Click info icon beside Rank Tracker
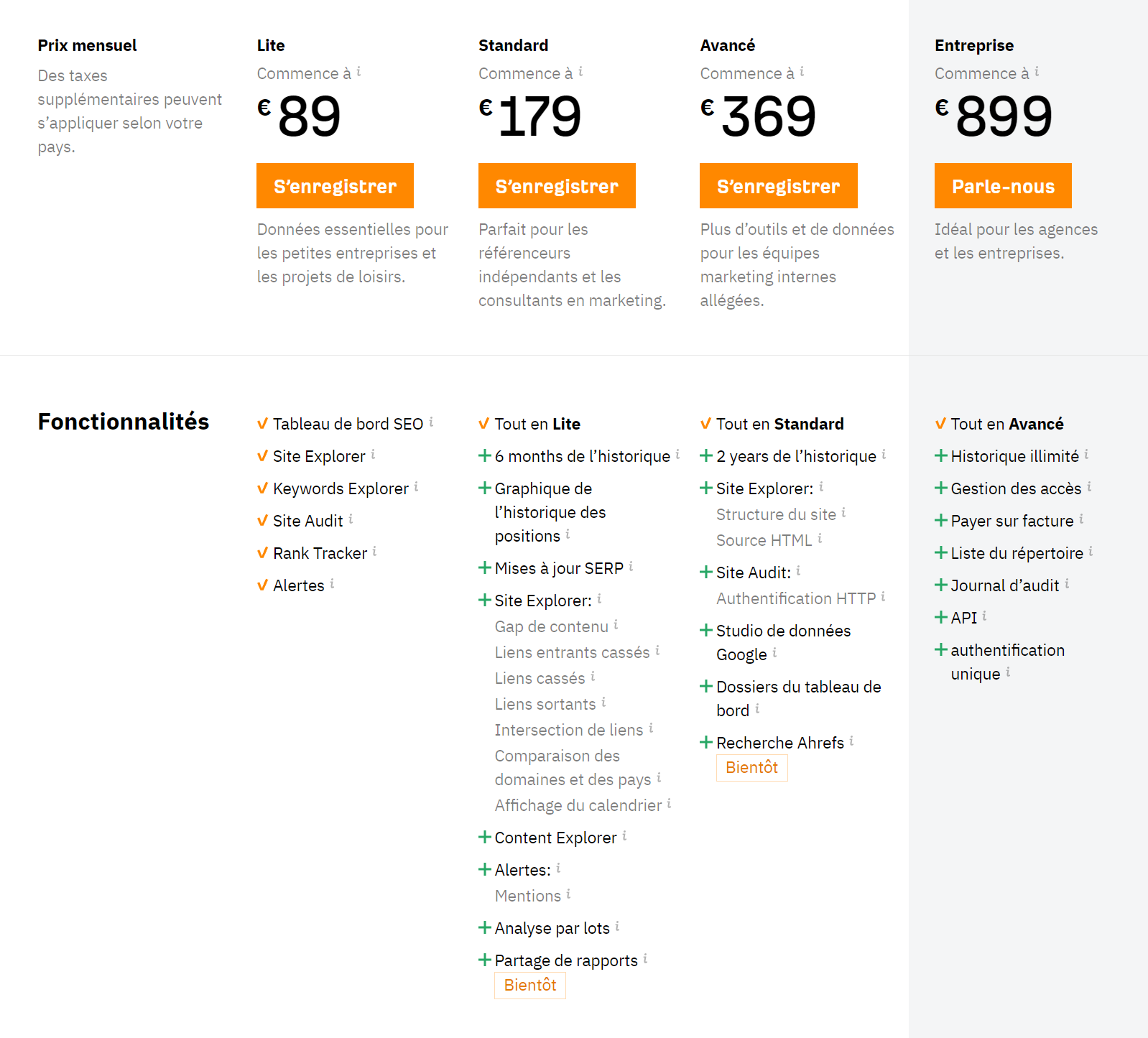The image size is (1148, 1038). click(x=374, y=551)
